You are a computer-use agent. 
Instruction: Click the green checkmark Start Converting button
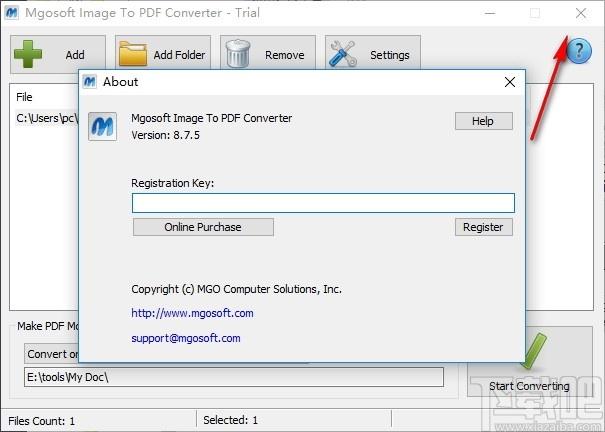pos(529,365)
